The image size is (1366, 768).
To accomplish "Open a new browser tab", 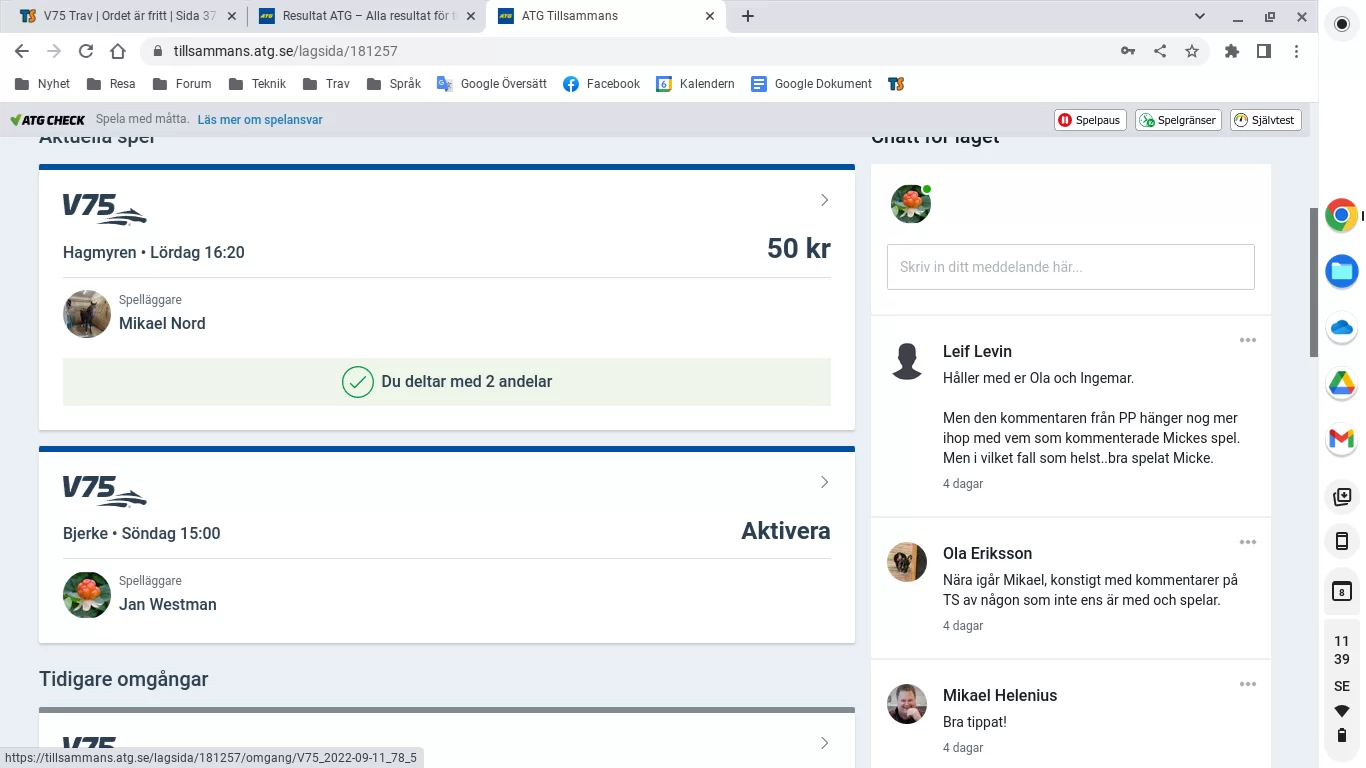I will (x=747, y=16).
